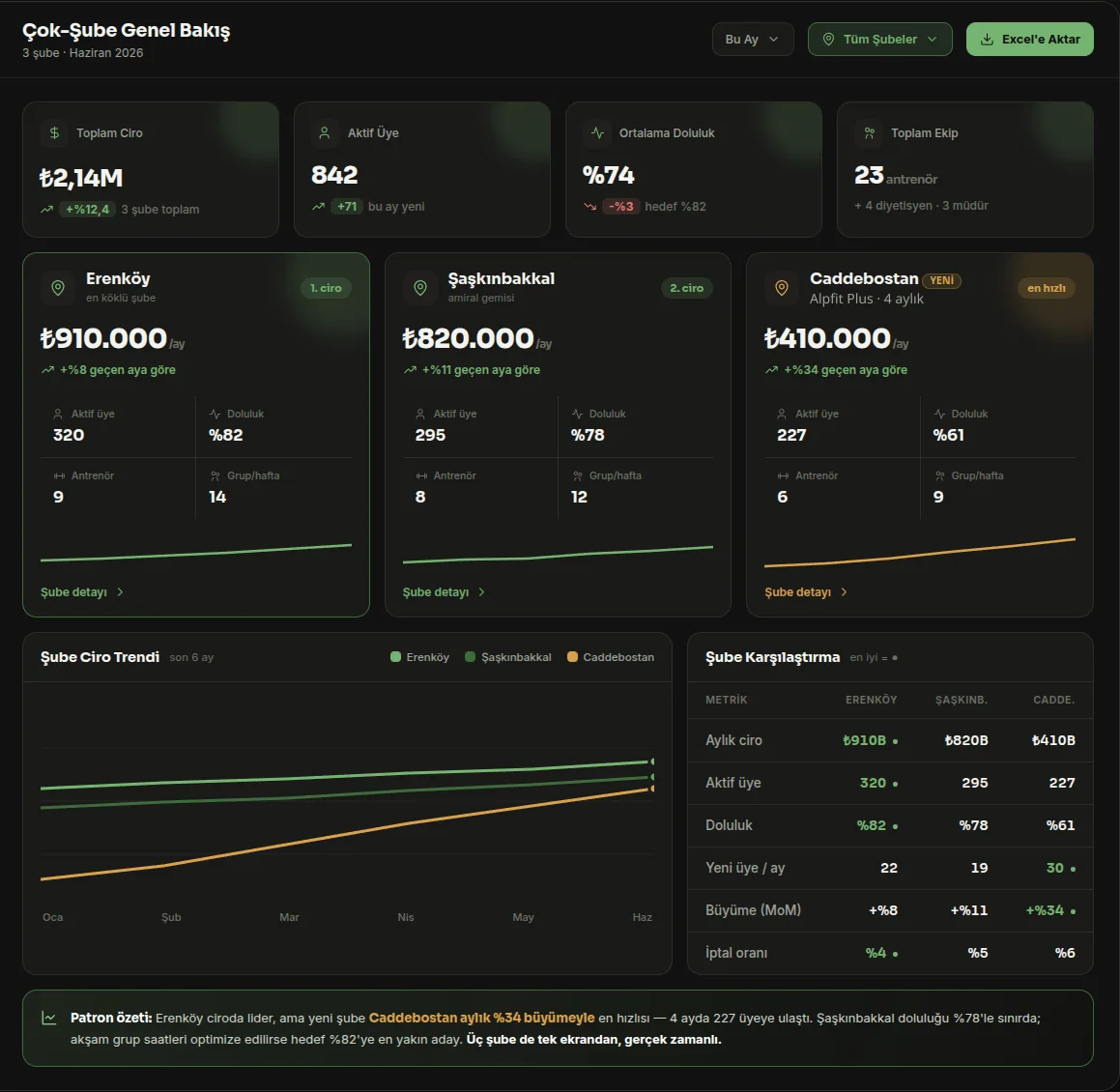The height and width of the screenshot is (1092, 1120).
Task: Click the 1. ciro badge on Erenköy
Action: pos(326,288)
